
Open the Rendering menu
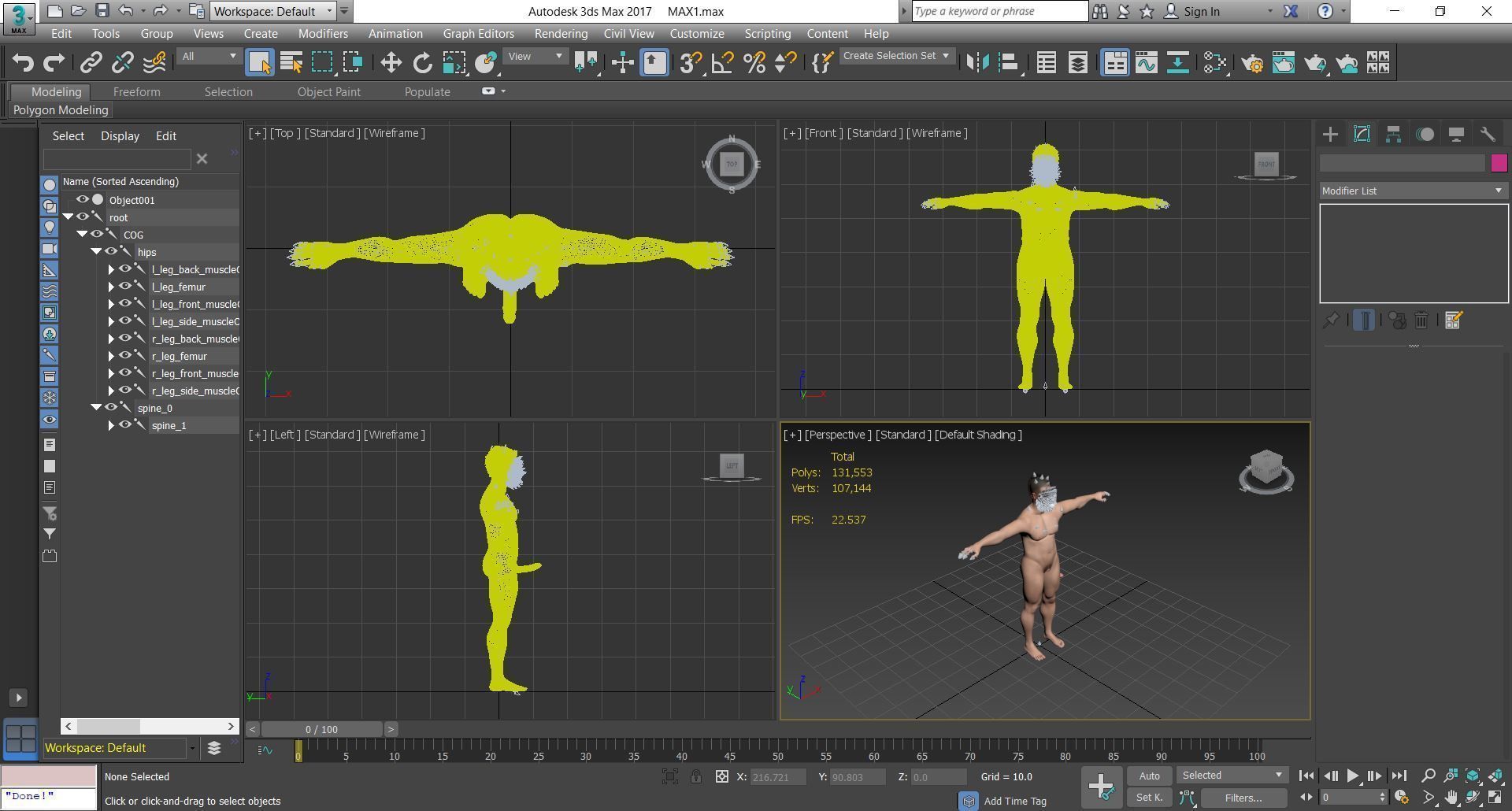click(x=561, y=34)
